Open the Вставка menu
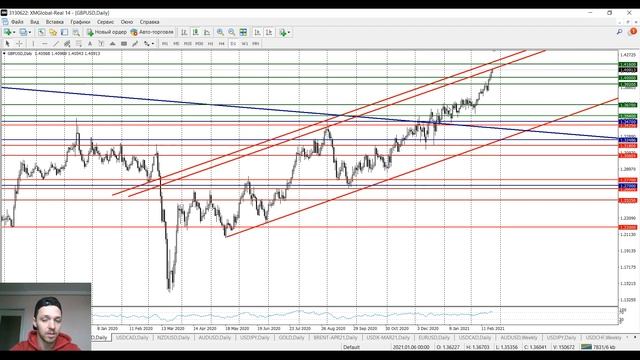Viewport: 640px width, 360px height. coord(54,22)
